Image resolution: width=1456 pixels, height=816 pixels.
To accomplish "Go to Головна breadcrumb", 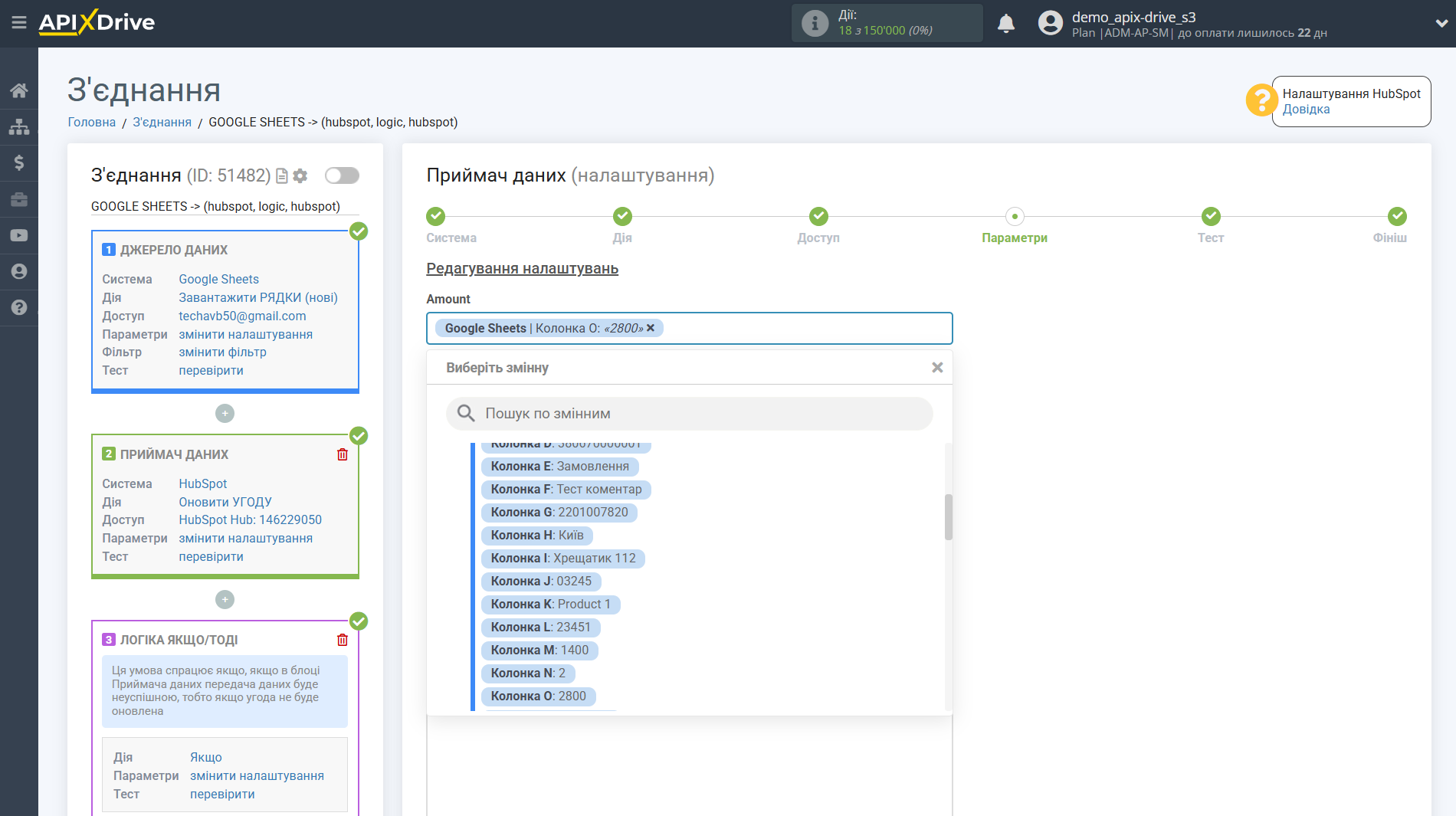I will click(91, 122).
